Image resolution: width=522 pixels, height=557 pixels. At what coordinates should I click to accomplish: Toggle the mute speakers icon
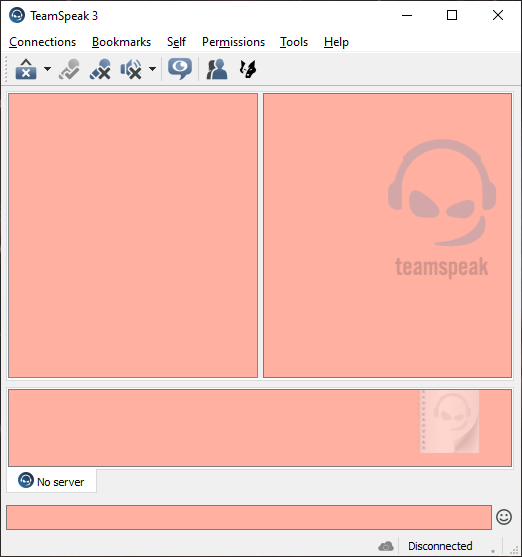131,69
